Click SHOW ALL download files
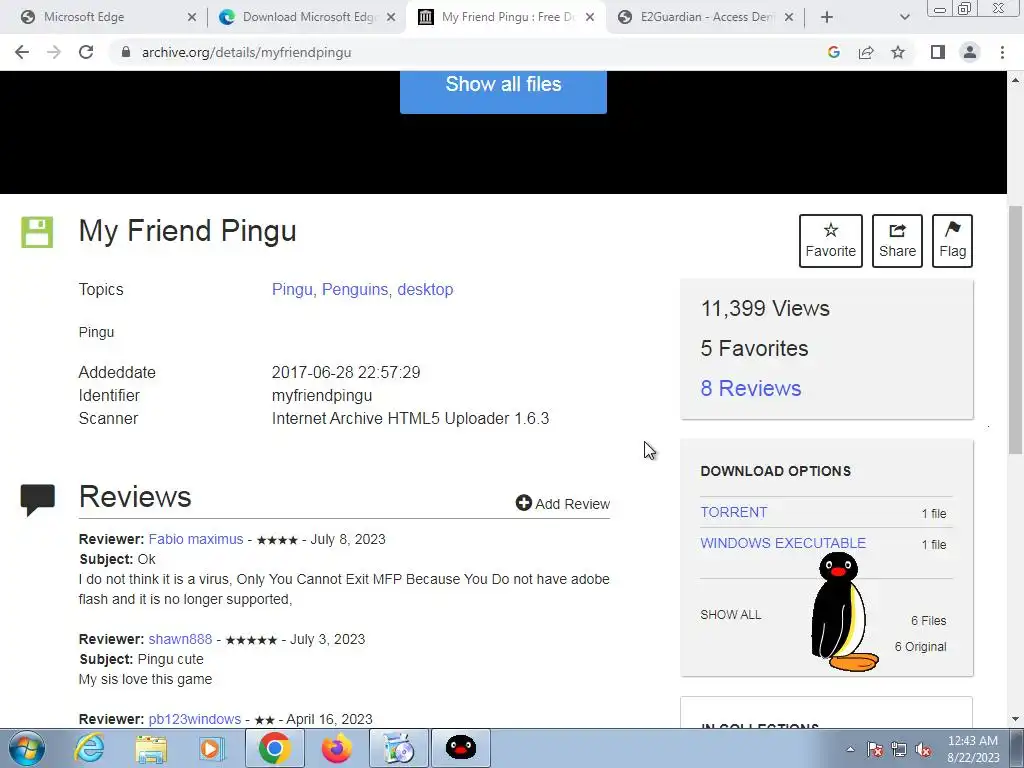Viewport: 1024px width, 768px height. point(731,615)
